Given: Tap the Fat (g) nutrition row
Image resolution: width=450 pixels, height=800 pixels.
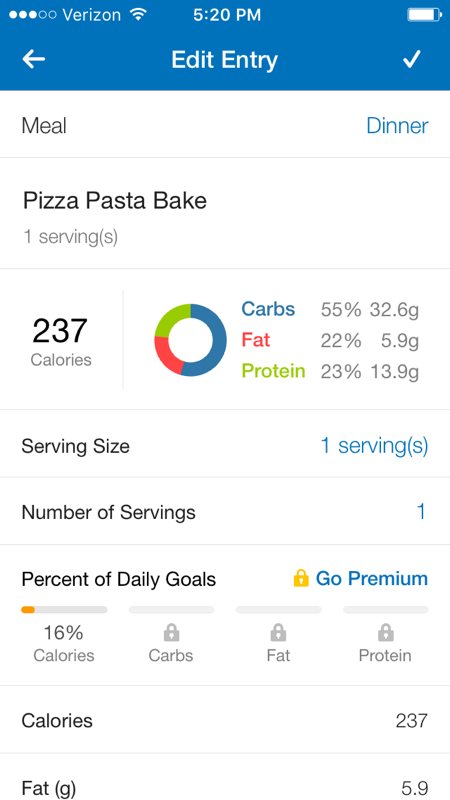Looking at the screenshot, I should [x=225, y=777].
